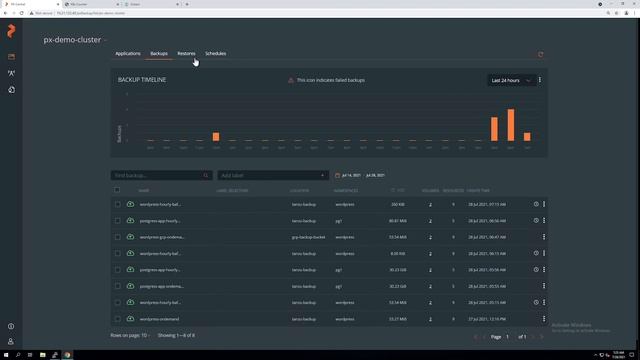Open the clusters dashboard icon in the sidebar
This screenshot has height=360, width=640.
click(x=11, y=57)
